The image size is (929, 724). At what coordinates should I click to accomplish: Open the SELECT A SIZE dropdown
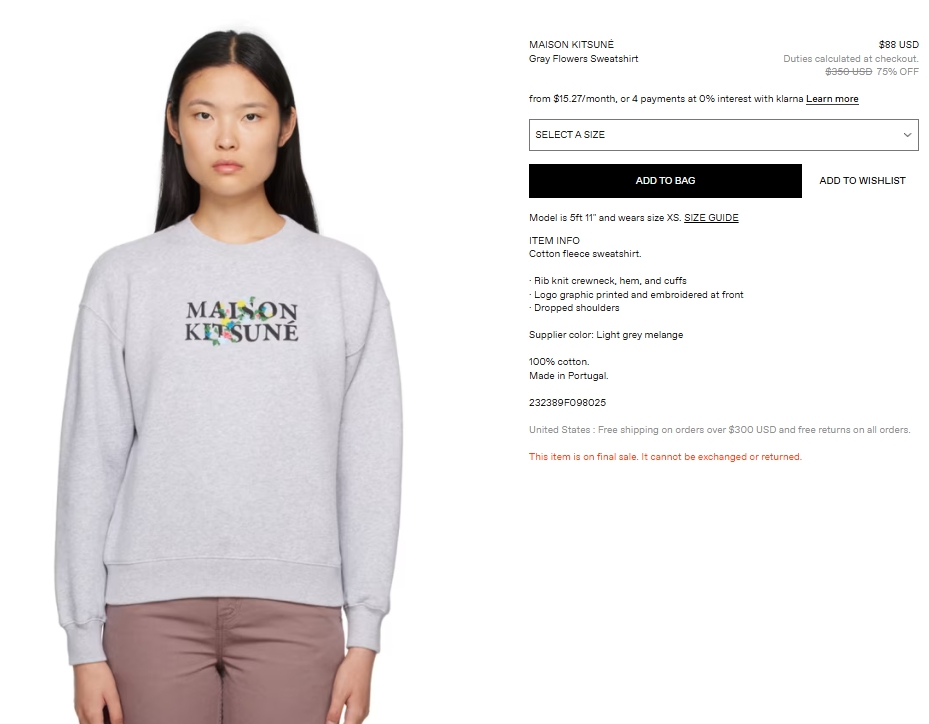pyautogui.click(x=723, y=135)
